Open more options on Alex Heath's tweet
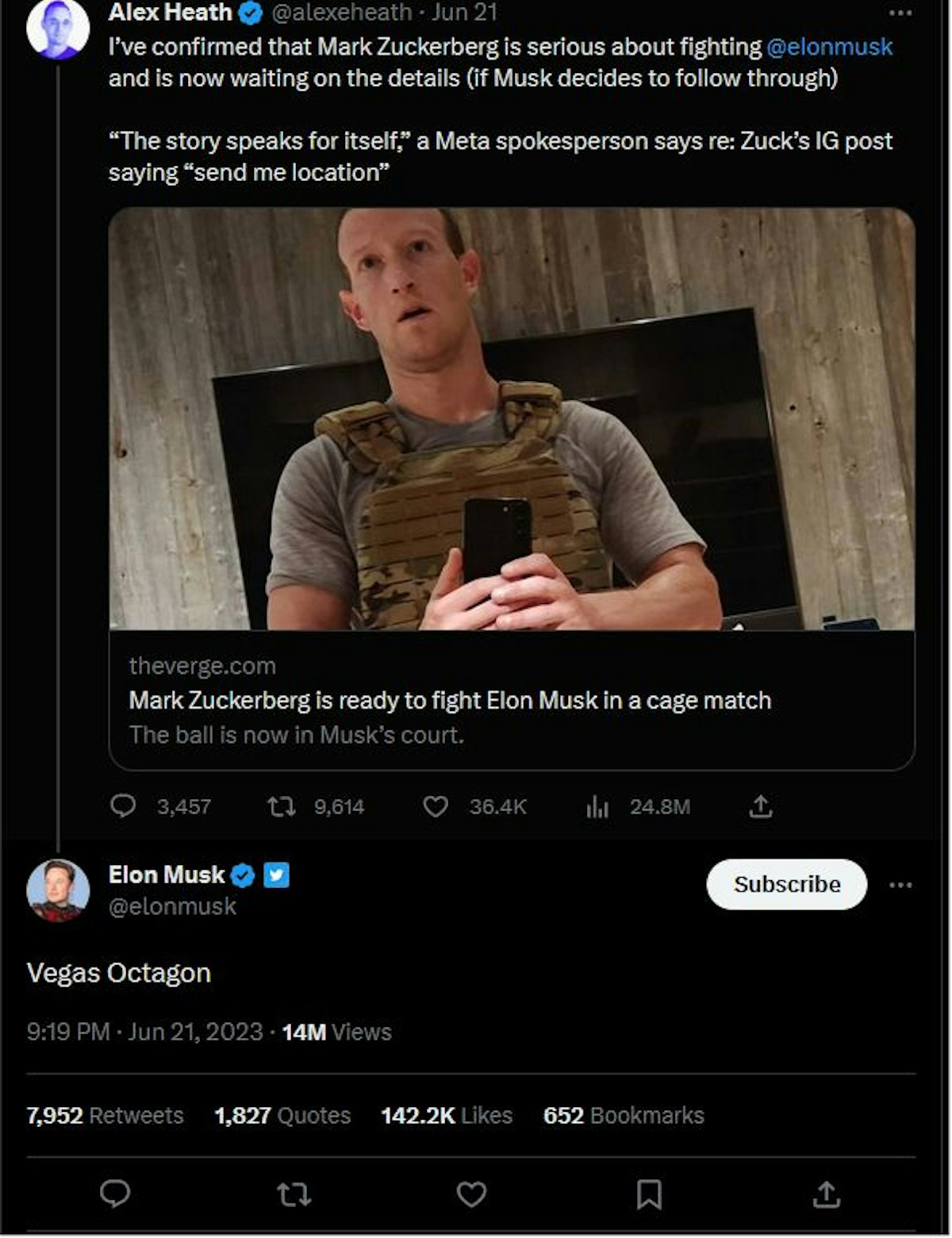The height and width of the screenshot is (1238, 952). 900,13
